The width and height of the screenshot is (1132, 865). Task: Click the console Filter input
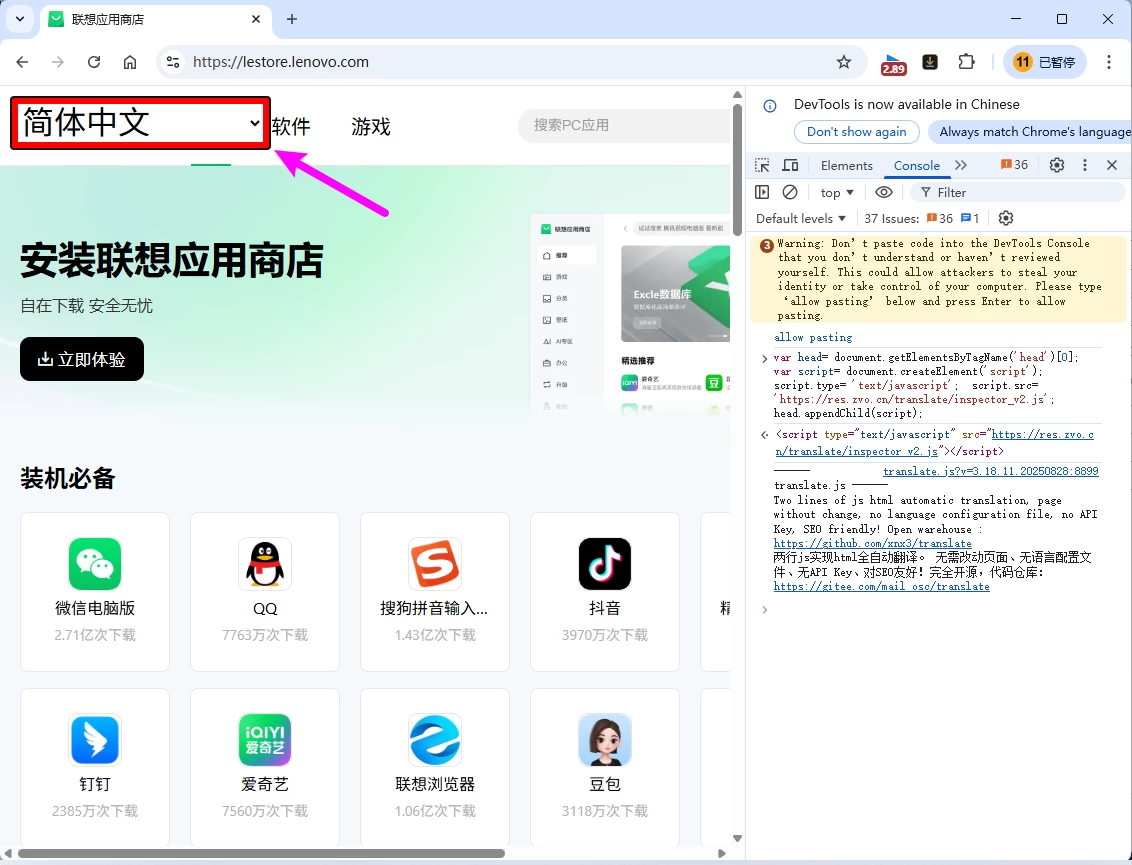click(1018, 193)
